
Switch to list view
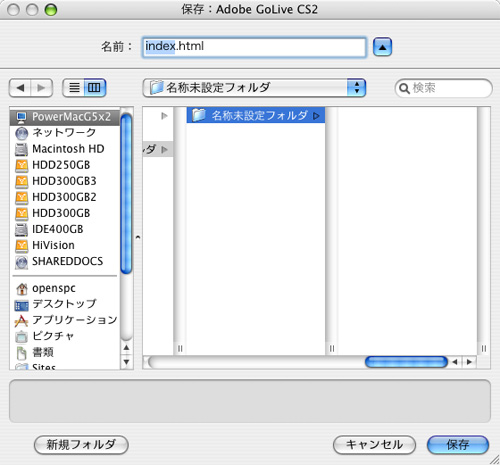click(x=74, y=88)
